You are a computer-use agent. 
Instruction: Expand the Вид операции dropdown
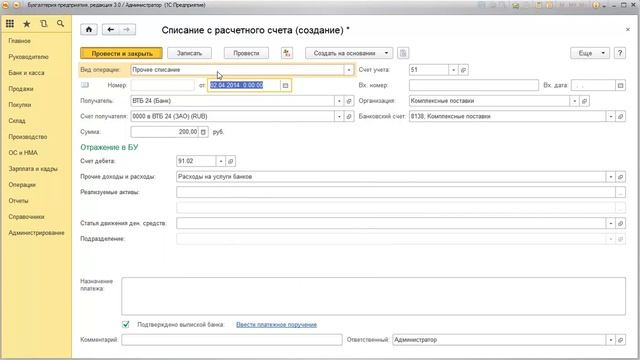pos(349,70)
